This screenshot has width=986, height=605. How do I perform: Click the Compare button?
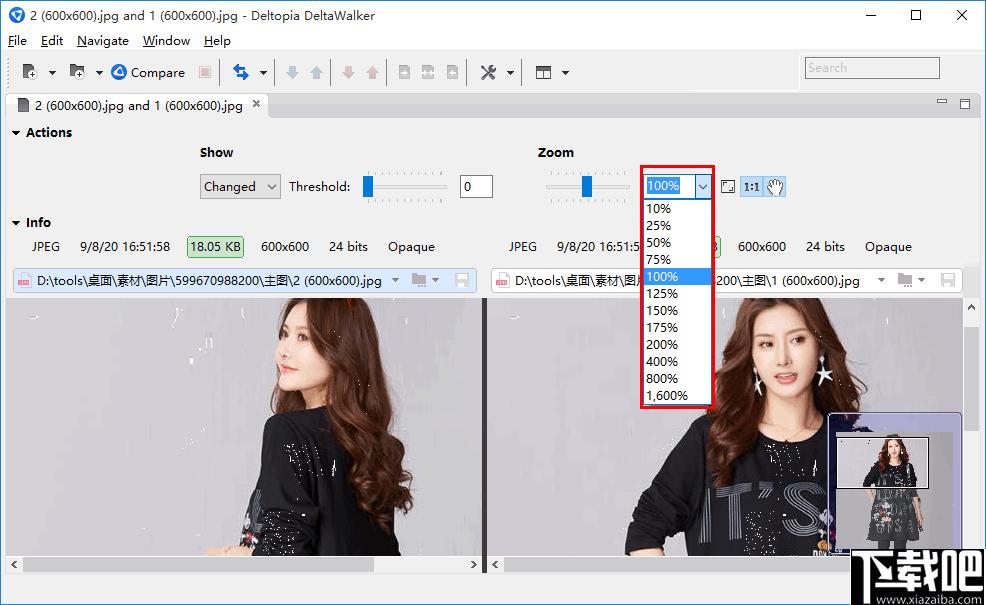tap(148, 72)
